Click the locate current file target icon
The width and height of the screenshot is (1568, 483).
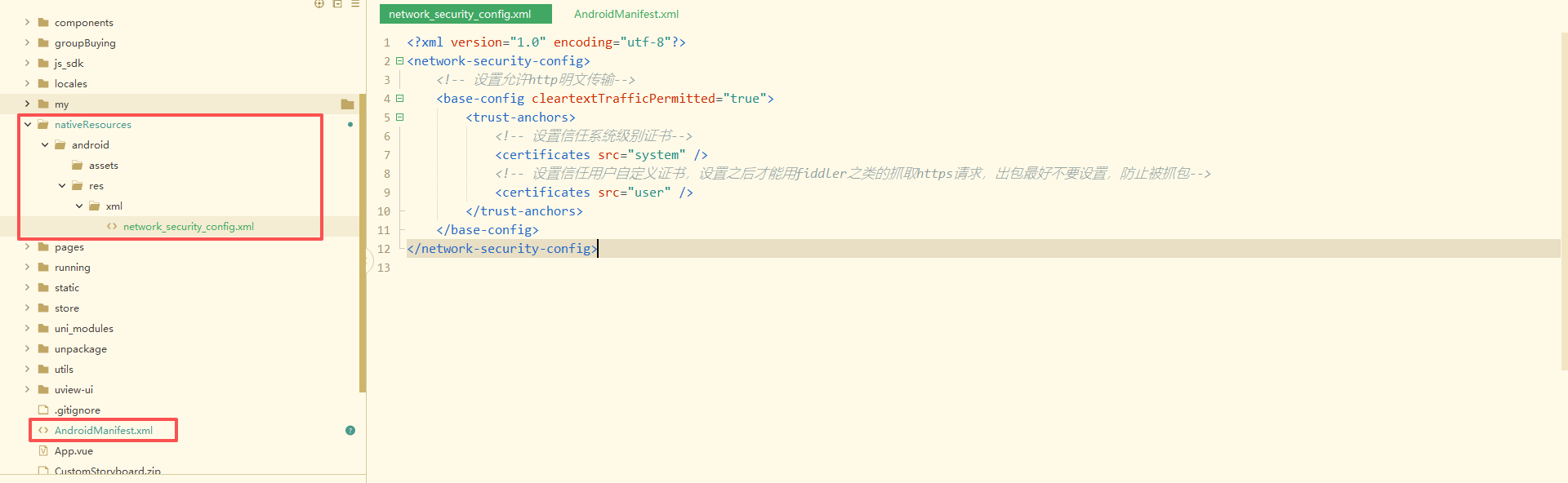[319, 4]
